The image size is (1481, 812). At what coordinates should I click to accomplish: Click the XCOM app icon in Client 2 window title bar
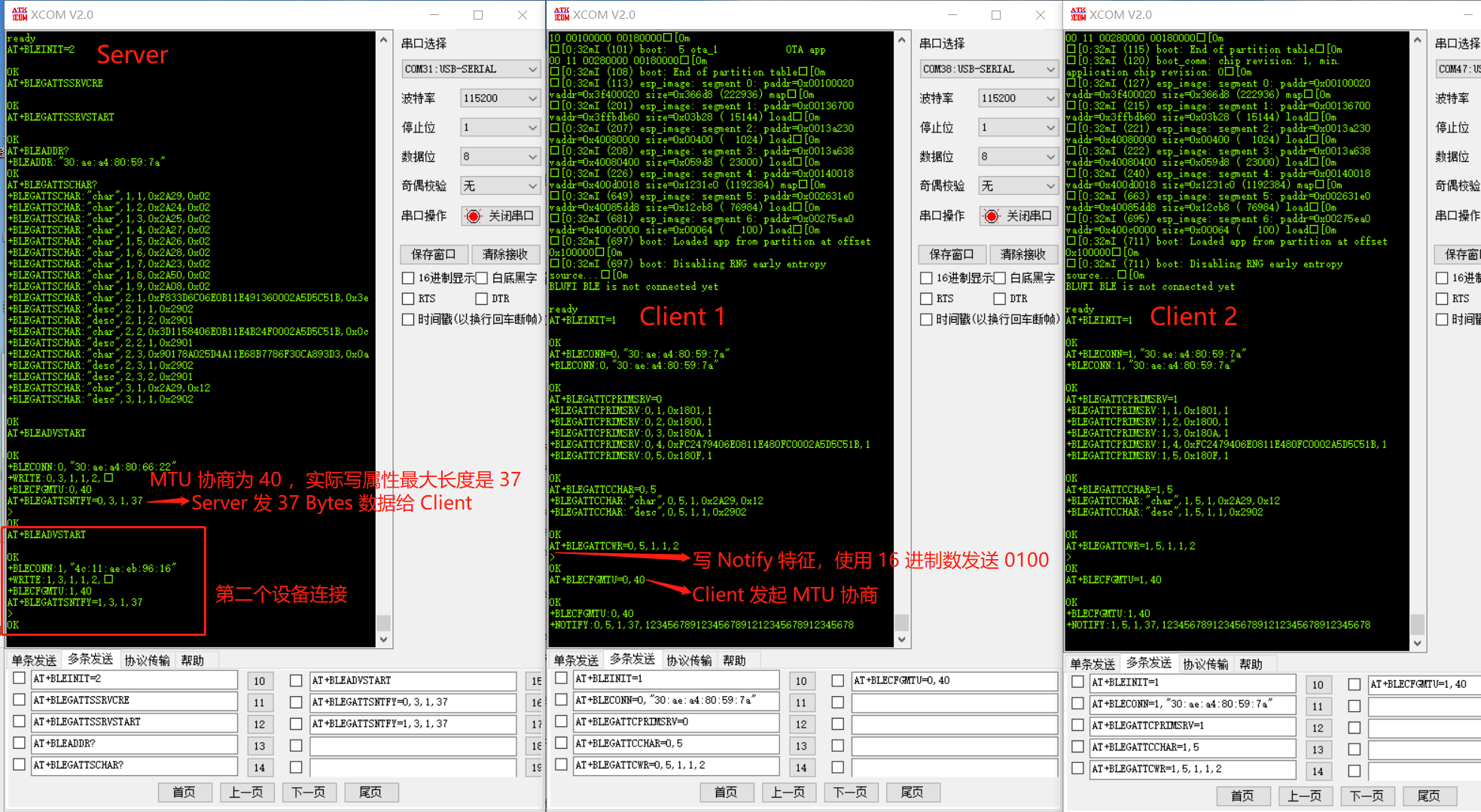pos(1078,14)
